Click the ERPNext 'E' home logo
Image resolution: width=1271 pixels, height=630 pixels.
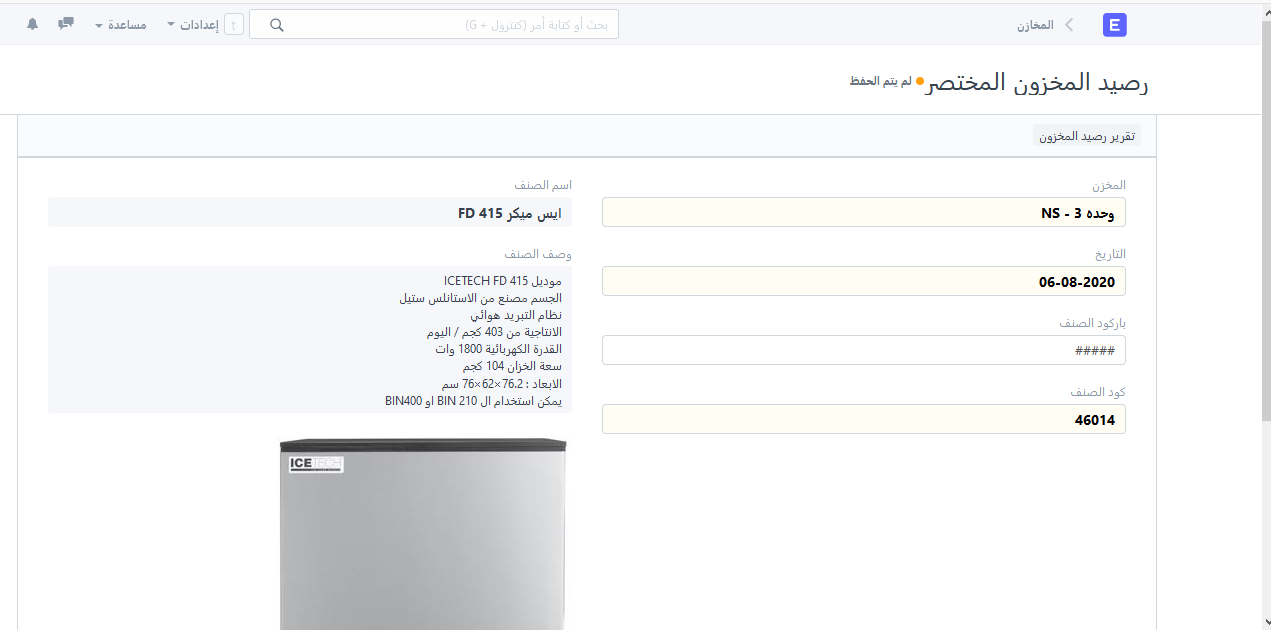[1115, 25]
